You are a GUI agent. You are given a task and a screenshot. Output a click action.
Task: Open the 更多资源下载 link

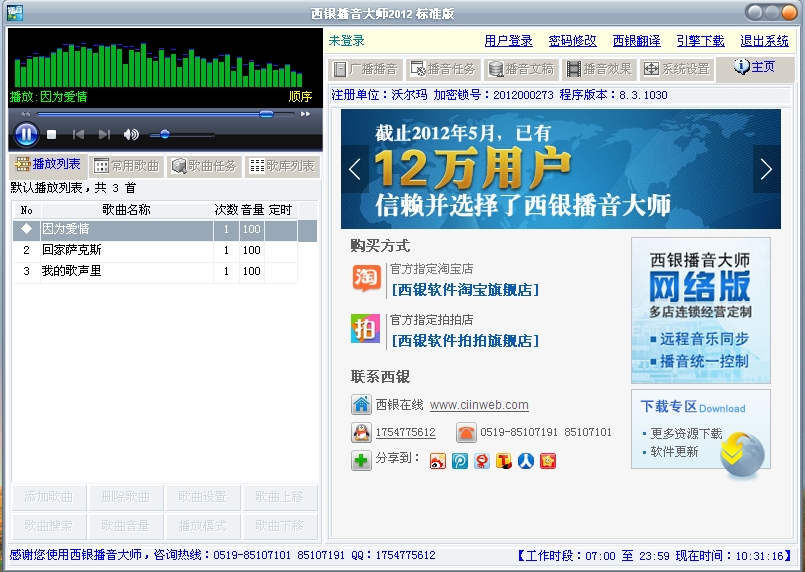pos(686,434)
